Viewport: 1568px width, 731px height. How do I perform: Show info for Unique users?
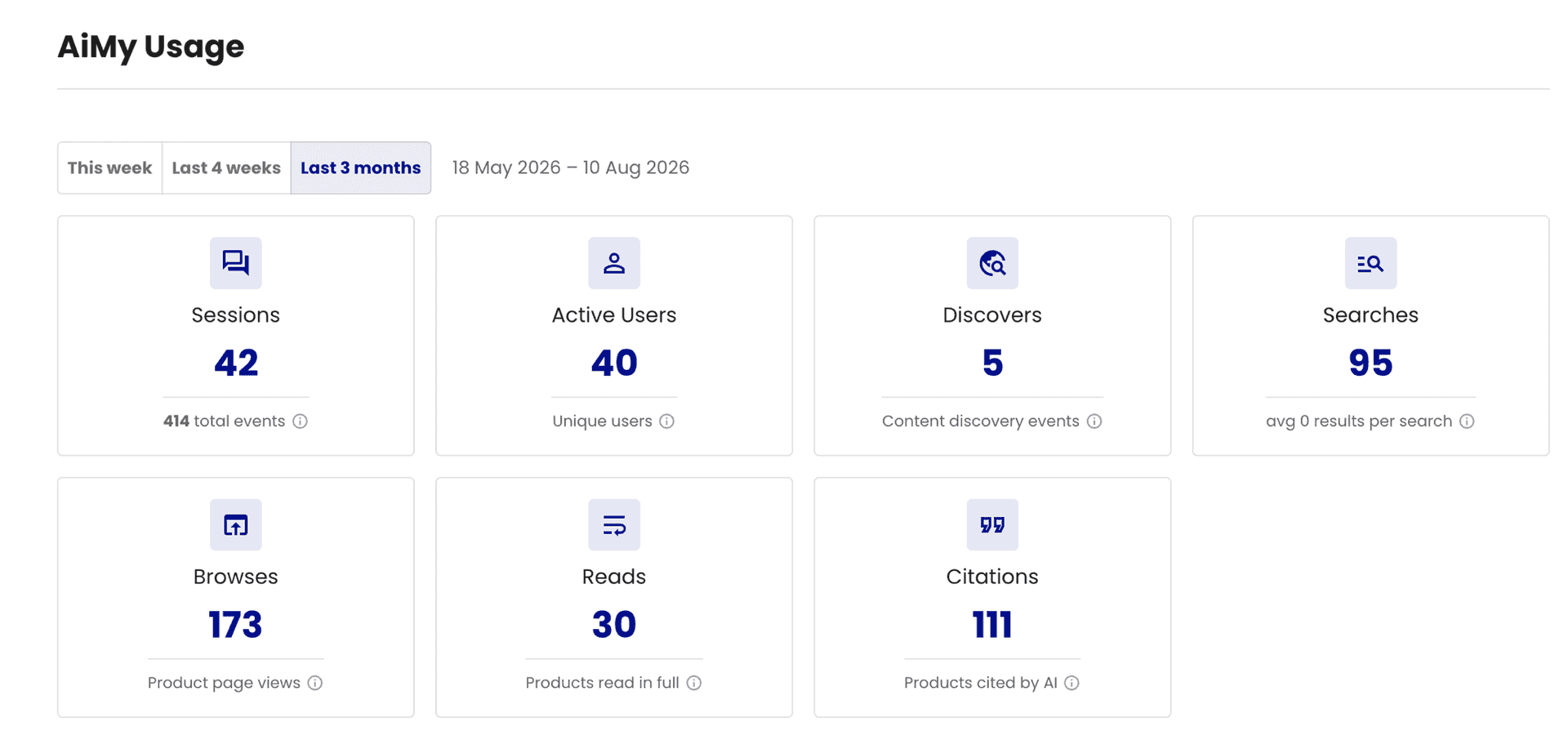667,421
